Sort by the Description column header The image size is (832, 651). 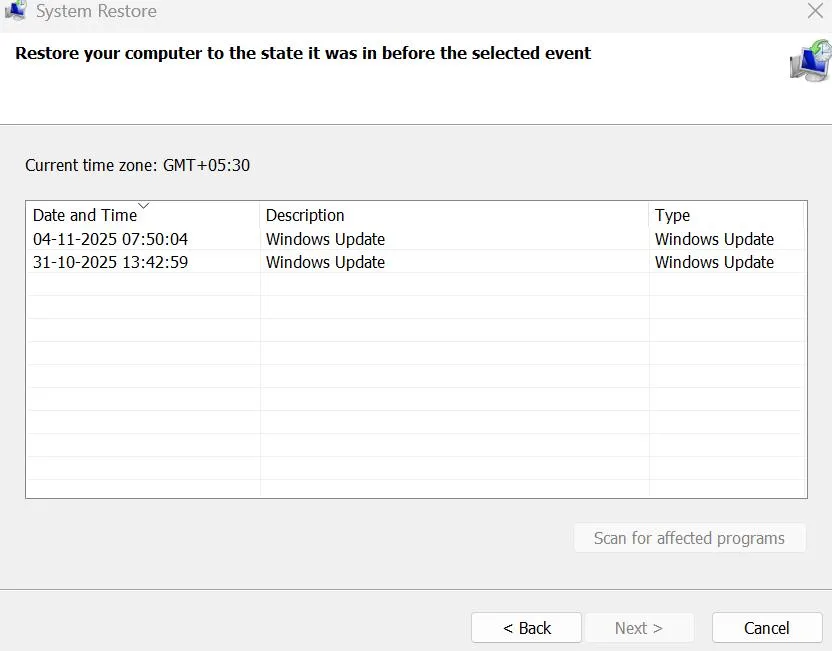pyautogui.click(x=305, y=215)
